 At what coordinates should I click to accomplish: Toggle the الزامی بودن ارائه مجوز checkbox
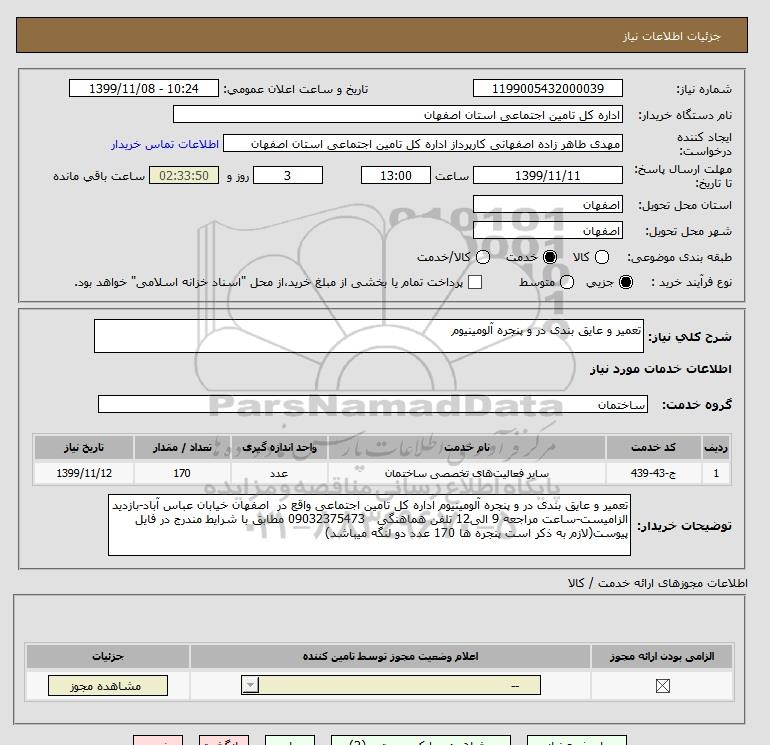click(x=662, y=686)
